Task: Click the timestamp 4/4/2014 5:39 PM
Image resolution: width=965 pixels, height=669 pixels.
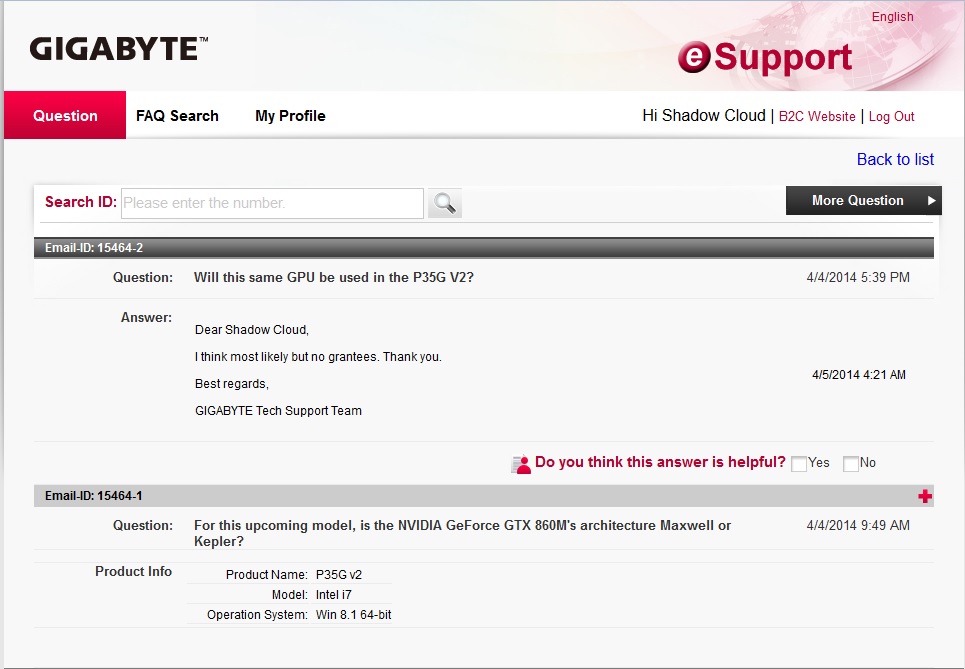Action: coord(858,278)
